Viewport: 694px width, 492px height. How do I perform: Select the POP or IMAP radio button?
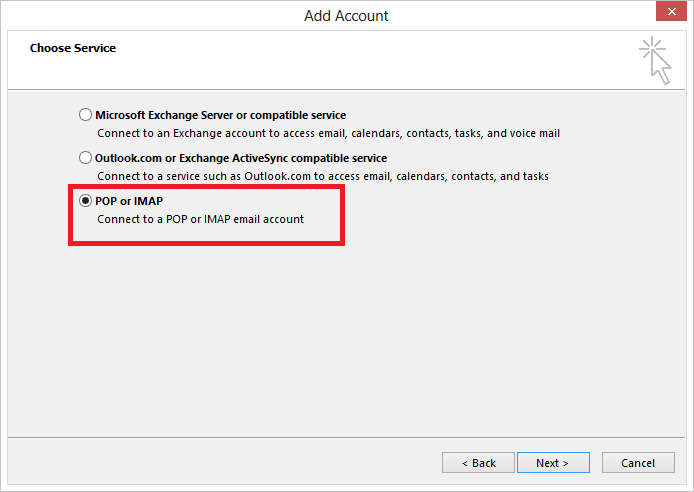point(85,201)
